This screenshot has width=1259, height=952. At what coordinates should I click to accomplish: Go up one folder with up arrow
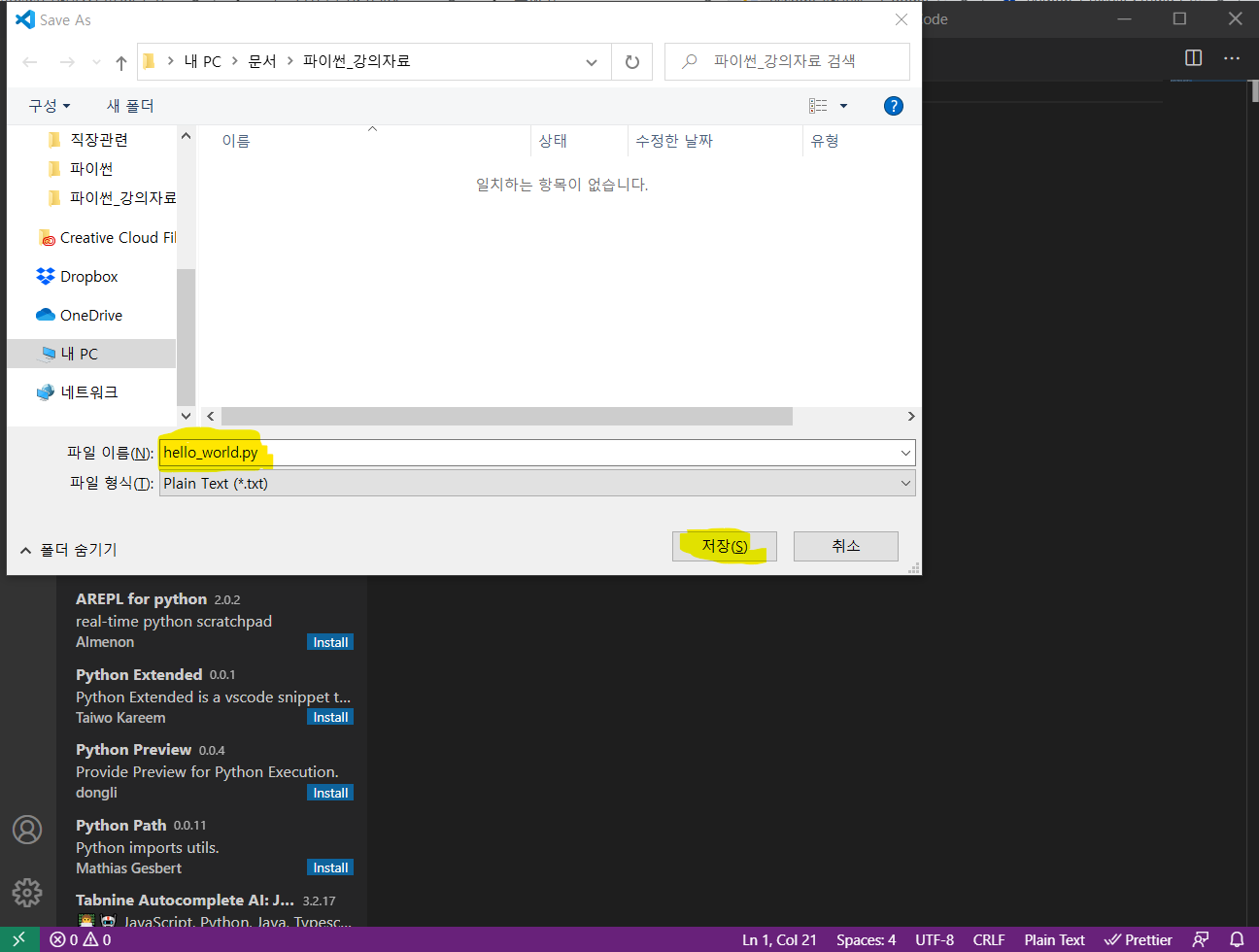coord(121,62)
